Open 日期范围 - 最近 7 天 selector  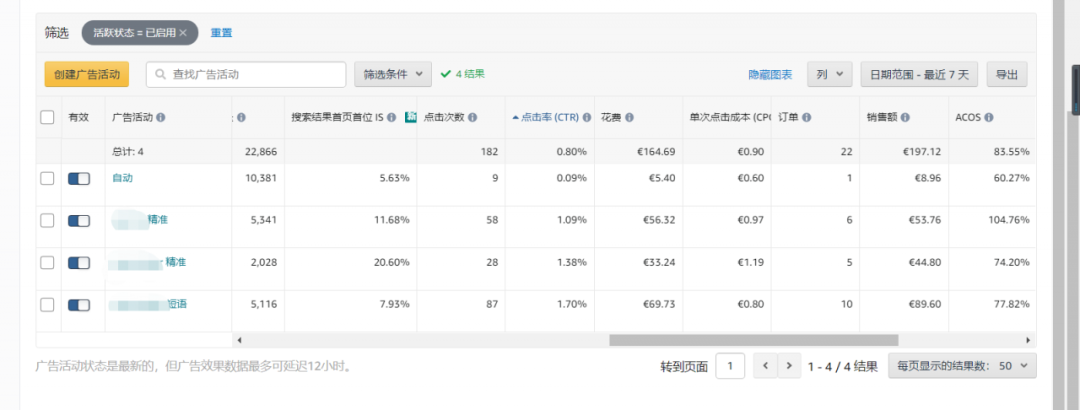click(919, 74)
